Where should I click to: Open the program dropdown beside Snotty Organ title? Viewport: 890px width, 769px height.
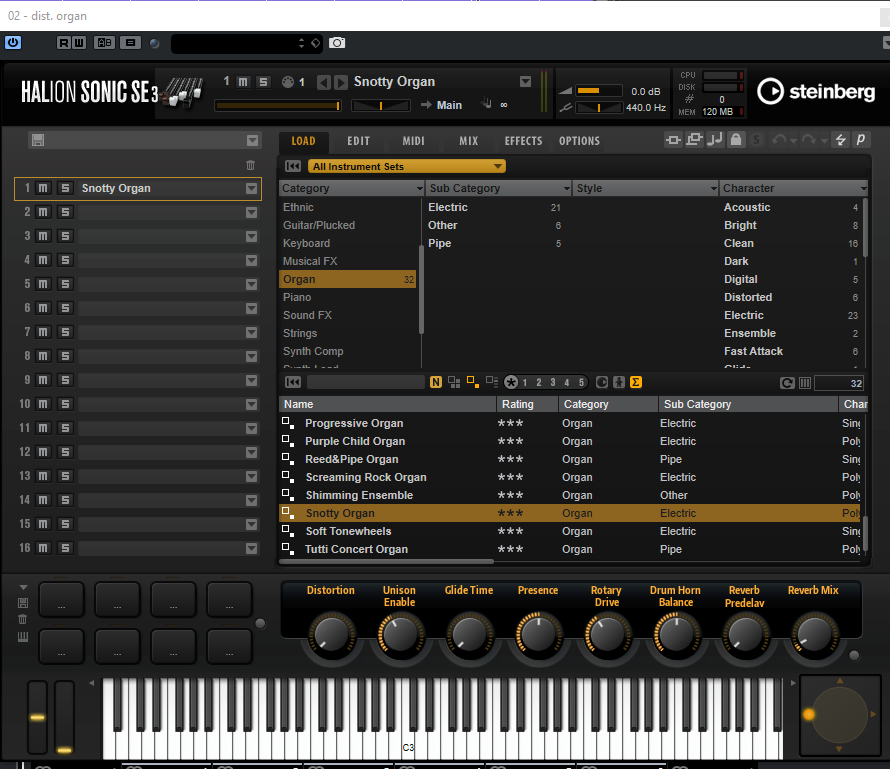526,82
